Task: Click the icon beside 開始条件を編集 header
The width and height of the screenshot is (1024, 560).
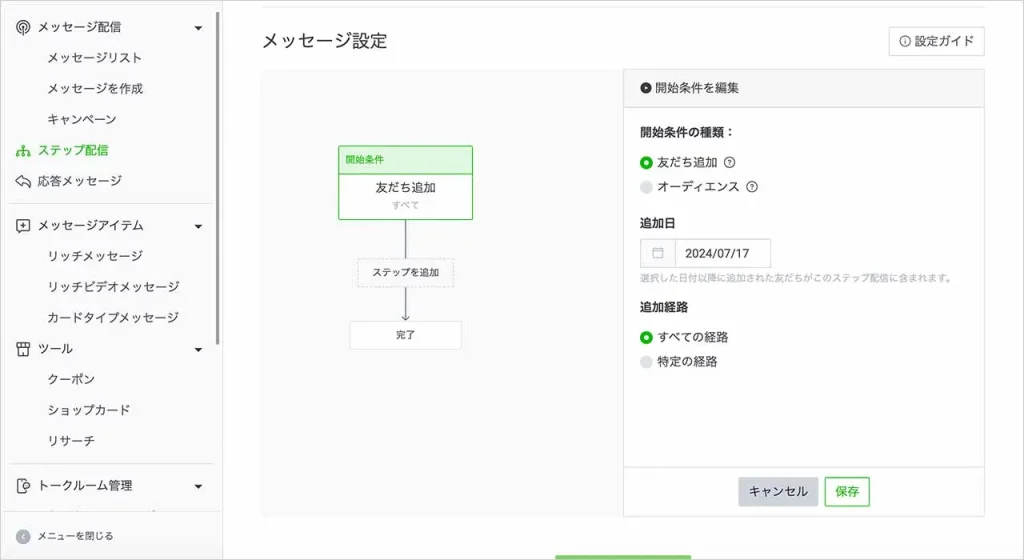Action: click(645, 87)
